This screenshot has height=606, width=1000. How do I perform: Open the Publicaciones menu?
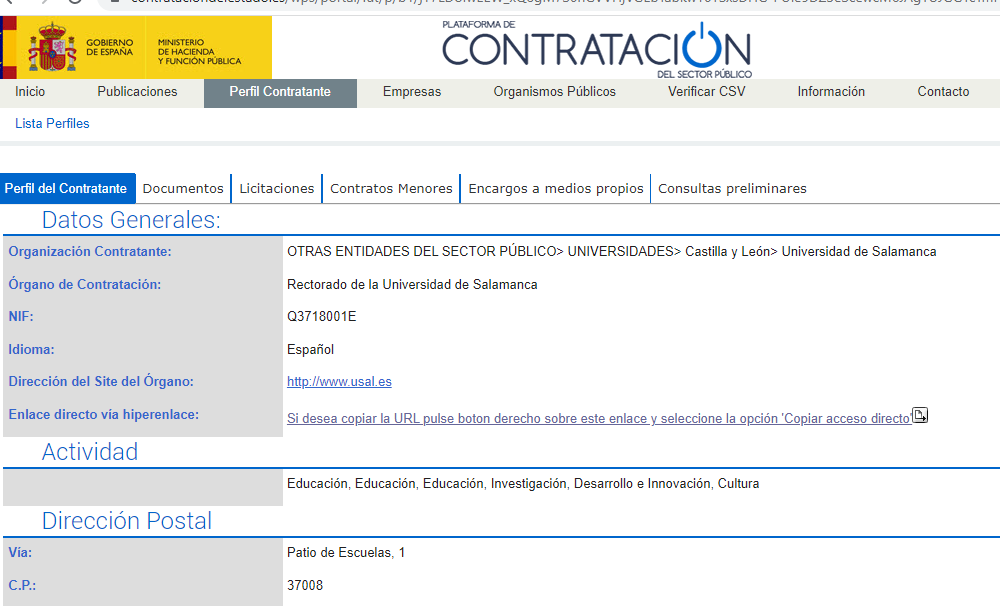click(x=137, y=92)
